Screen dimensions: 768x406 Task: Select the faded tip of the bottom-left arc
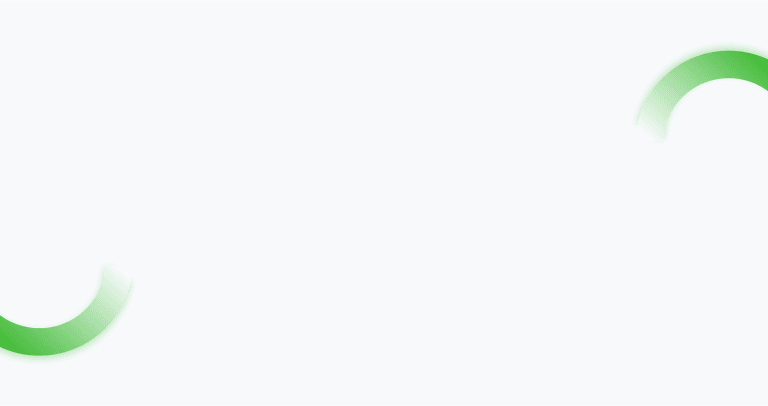[x=117, y=282]
